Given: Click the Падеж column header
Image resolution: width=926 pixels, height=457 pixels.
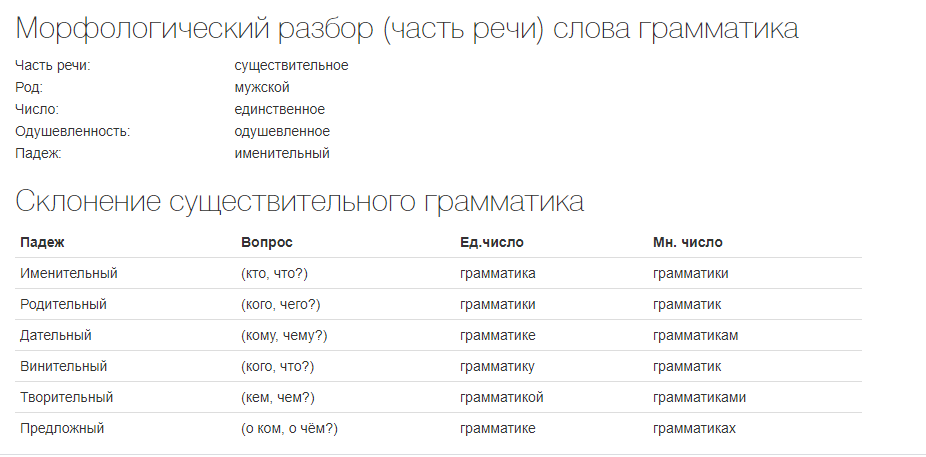Looking at the screenshot, I should click(x=42, y=242).
